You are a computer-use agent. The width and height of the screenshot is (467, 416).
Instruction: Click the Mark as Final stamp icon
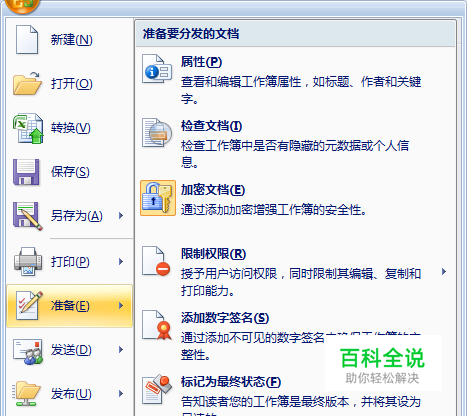pyautogui.click(x=157, y=389)
